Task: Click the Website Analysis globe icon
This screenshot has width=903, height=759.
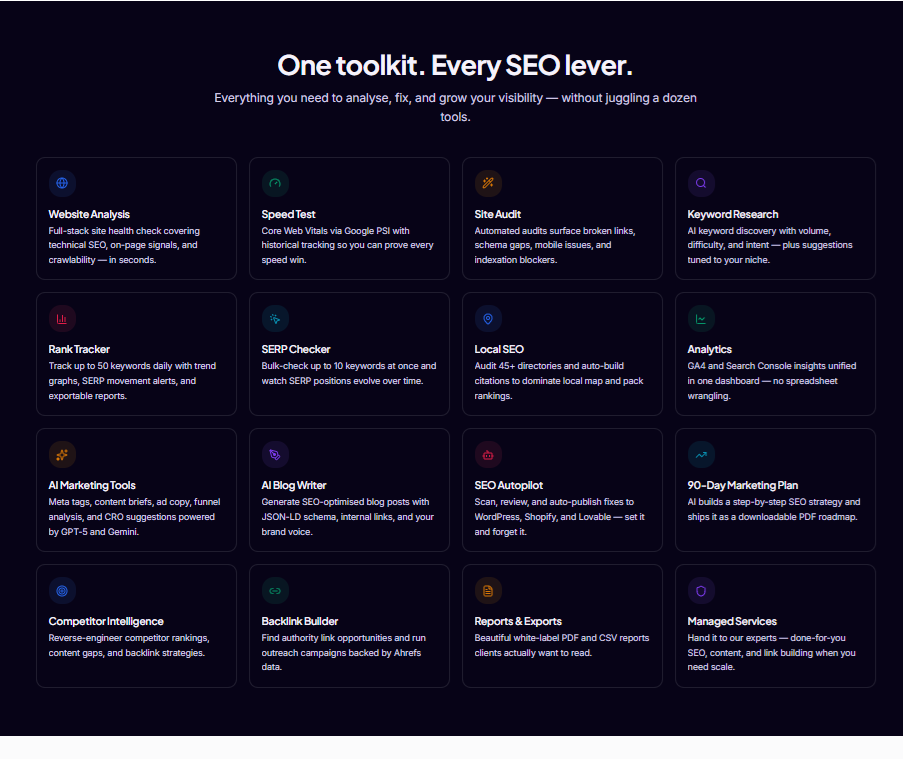Action: click(62, 183)
